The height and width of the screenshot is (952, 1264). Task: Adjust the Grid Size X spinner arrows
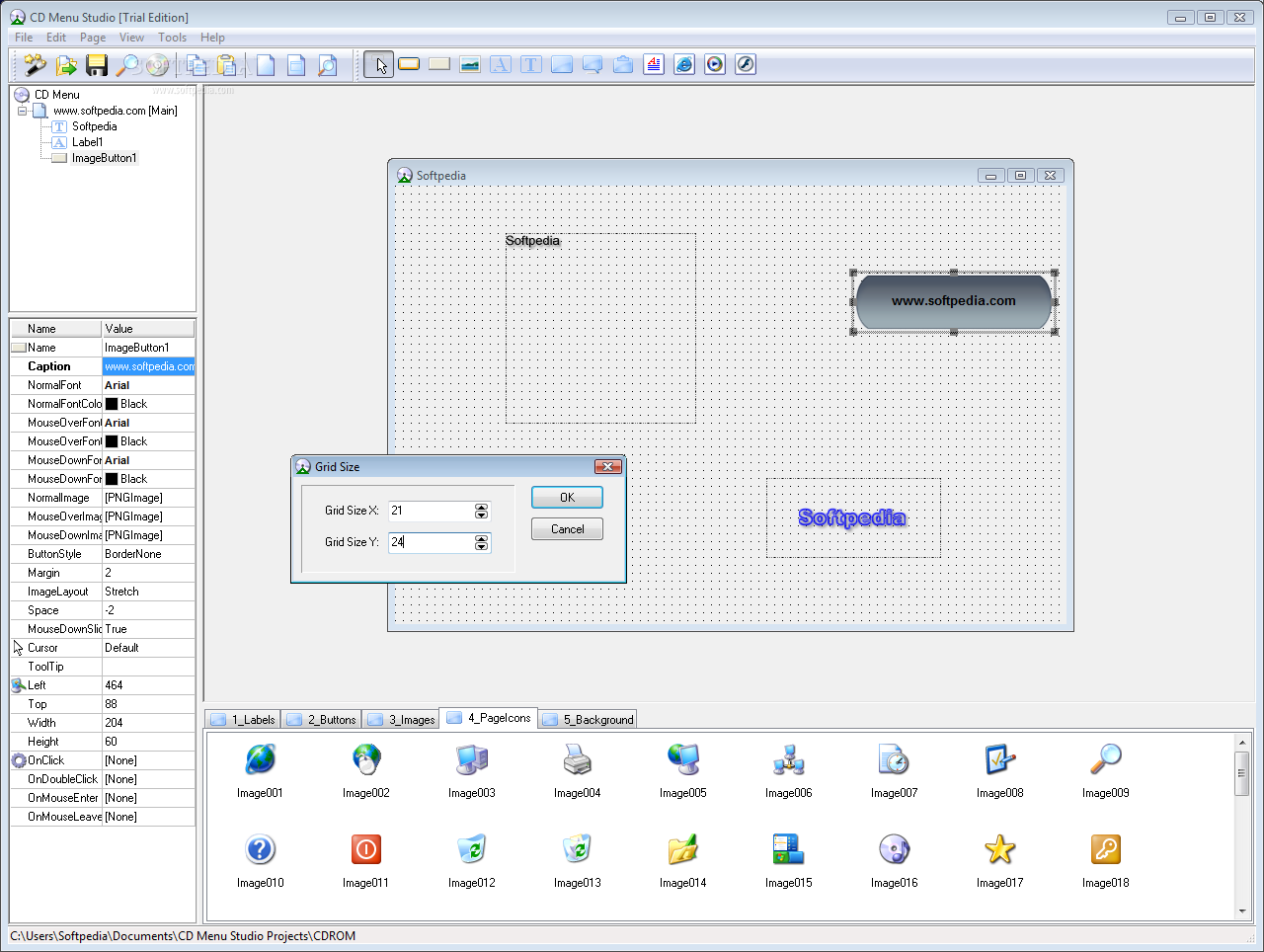481,511
